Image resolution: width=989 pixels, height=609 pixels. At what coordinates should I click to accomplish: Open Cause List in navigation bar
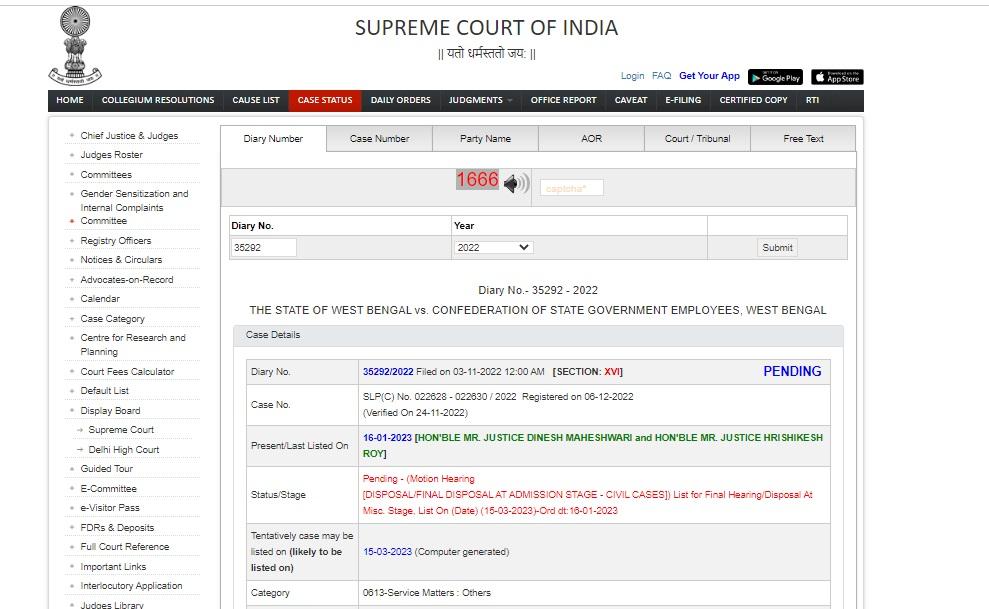point(256,100)
